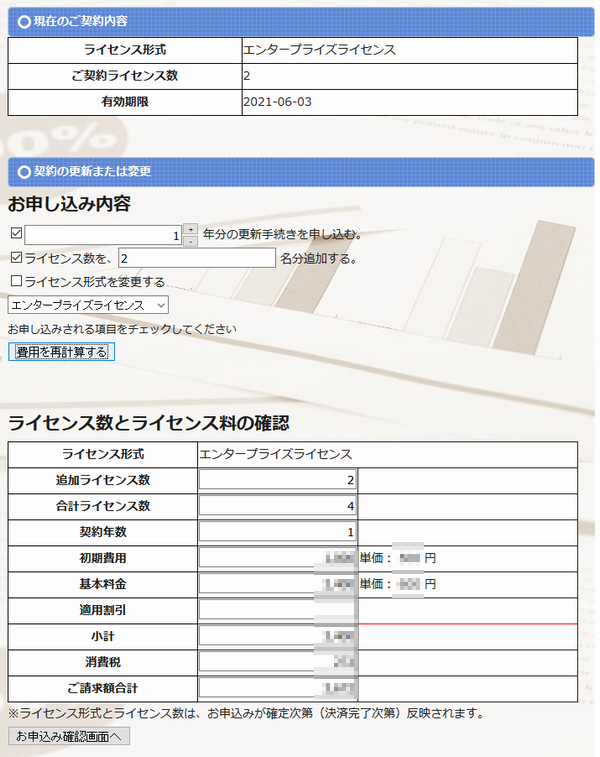Screen dimensions: 600x757
Task: Focus the 適用割引 field
Action: pyautogui.click(x=278, y=610)
